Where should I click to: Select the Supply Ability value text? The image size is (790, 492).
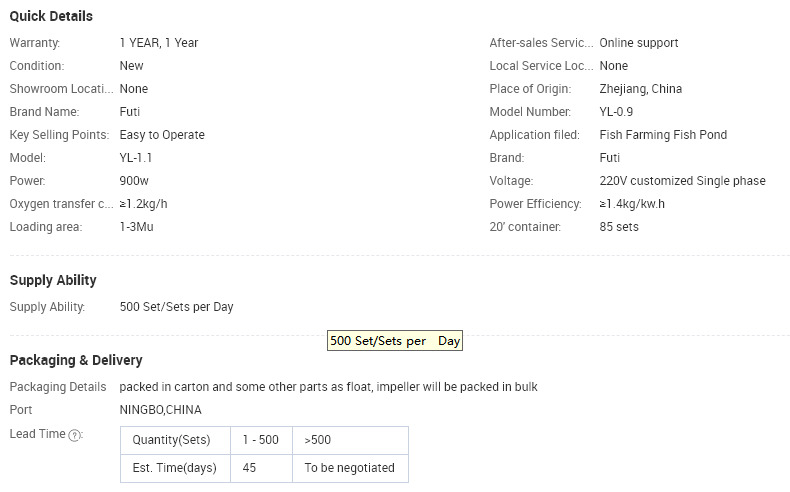176,307
